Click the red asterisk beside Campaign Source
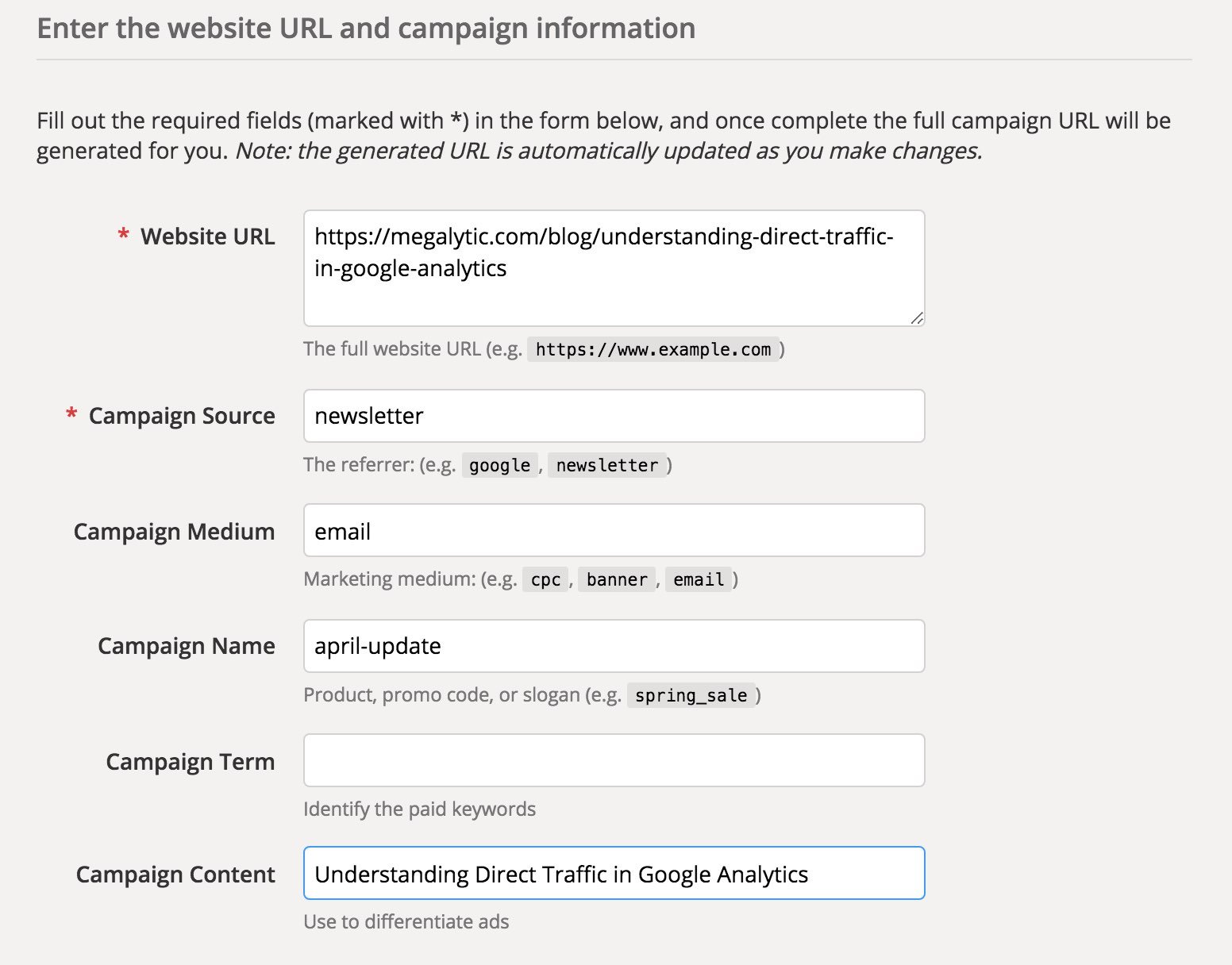 [71, 414]
